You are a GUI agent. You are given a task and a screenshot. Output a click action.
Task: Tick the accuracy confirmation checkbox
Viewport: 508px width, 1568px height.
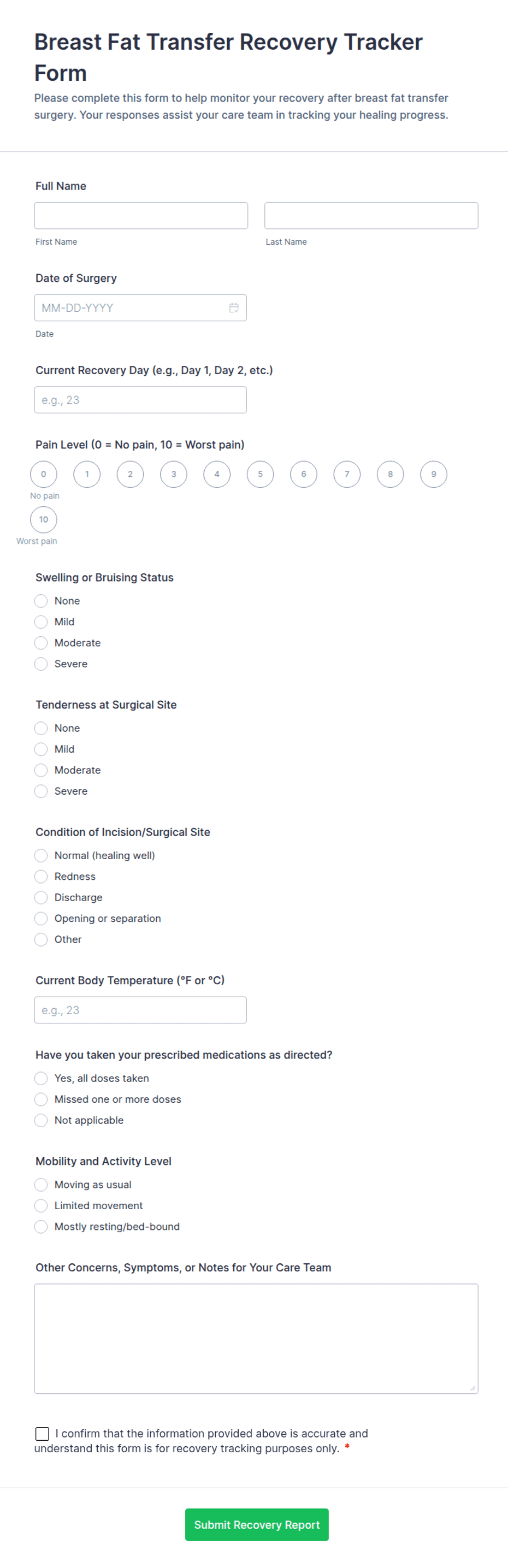tap(42, 1434)
